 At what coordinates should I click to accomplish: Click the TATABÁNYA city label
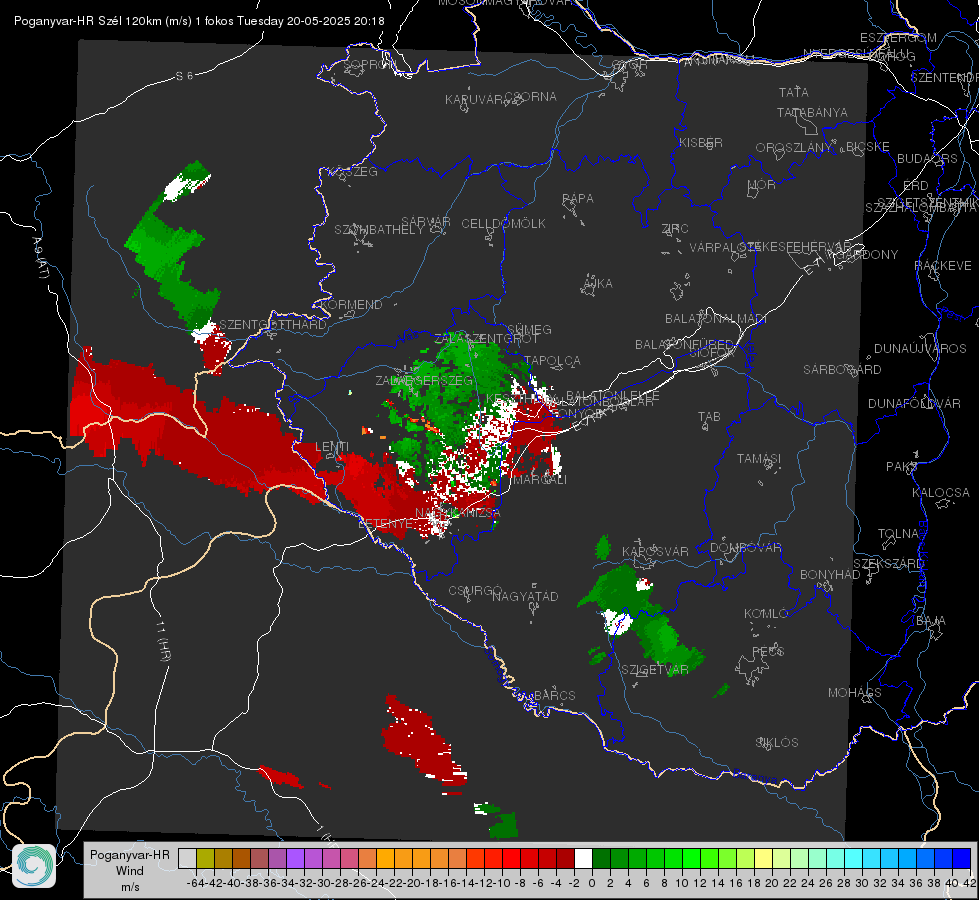point(812,112)
